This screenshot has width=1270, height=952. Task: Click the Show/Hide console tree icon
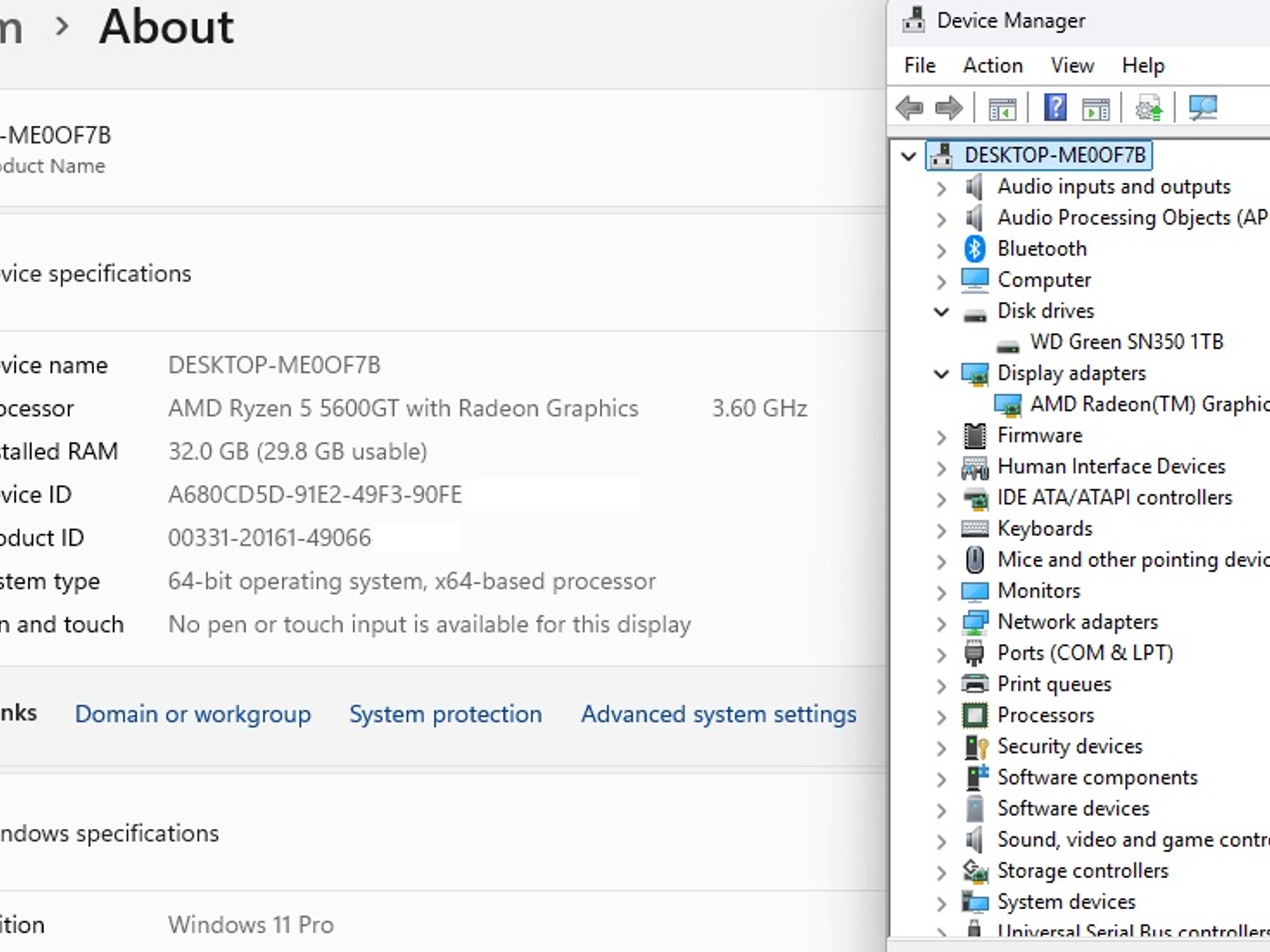pyautogui.click(x=1002, y=109)
